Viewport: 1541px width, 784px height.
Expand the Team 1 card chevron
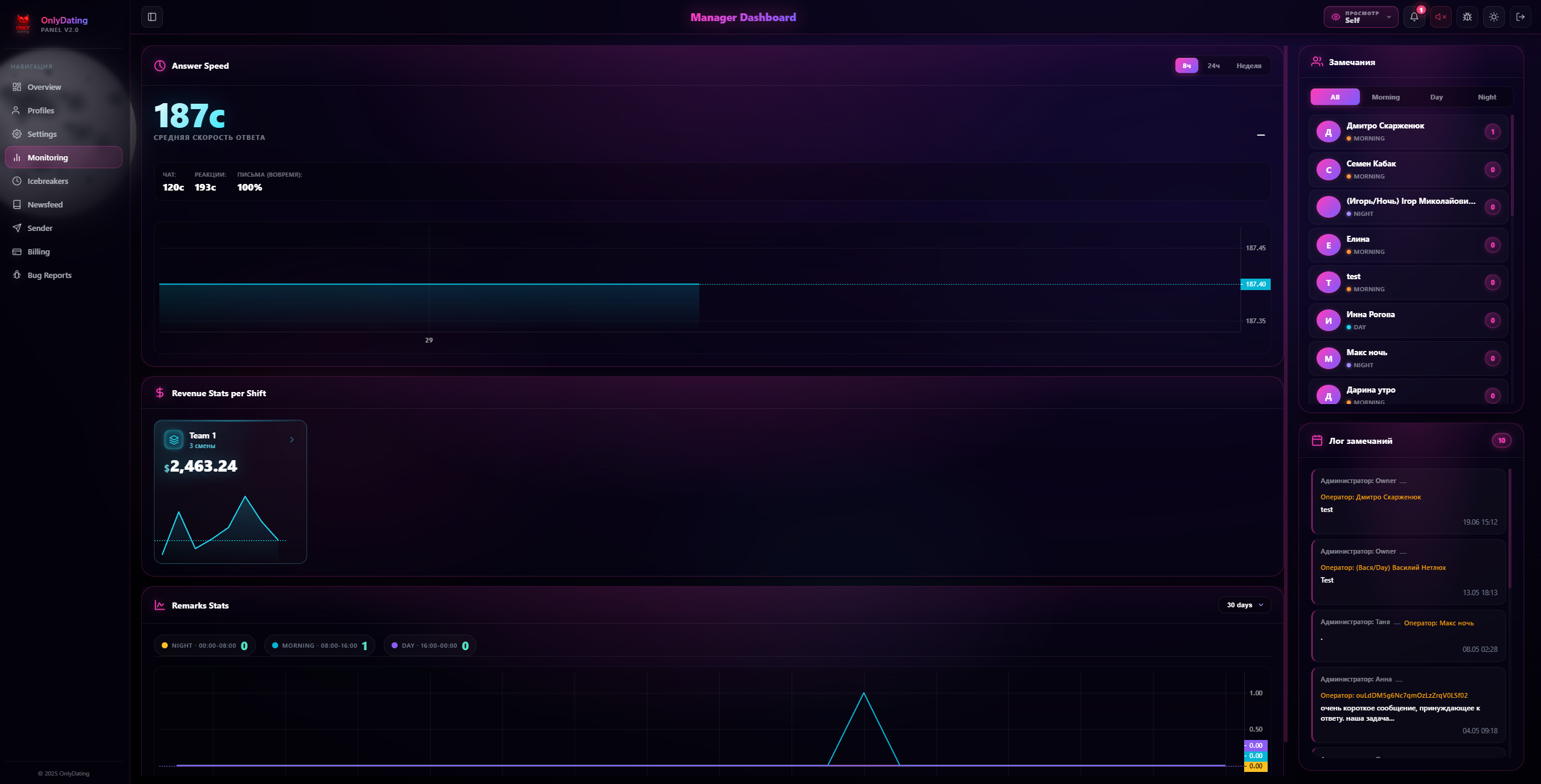pyautogui.click(x=292, y=440)
